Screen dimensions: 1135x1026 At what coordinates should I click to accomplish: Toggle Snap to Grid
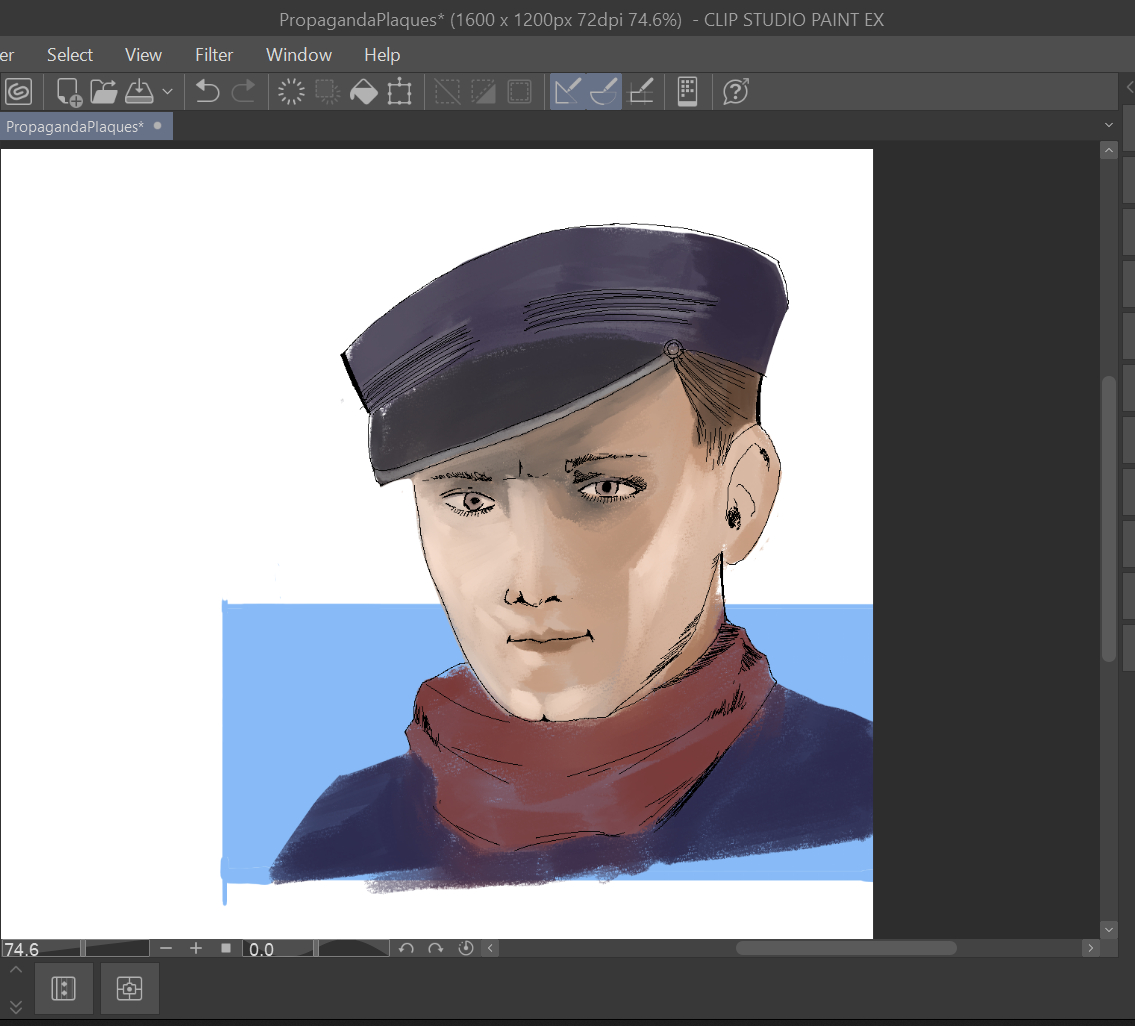coord(640,92)
